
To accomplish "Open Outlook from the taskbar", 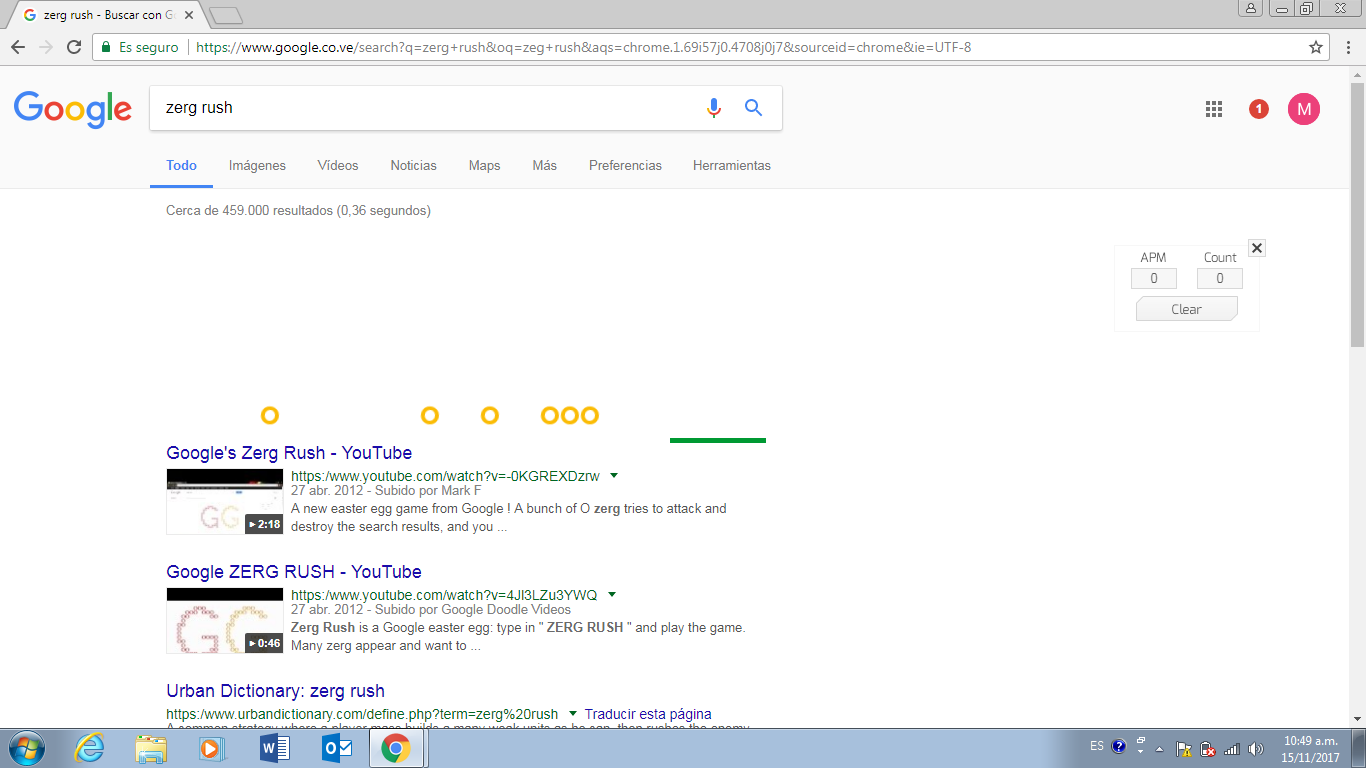I will [335, 748].
